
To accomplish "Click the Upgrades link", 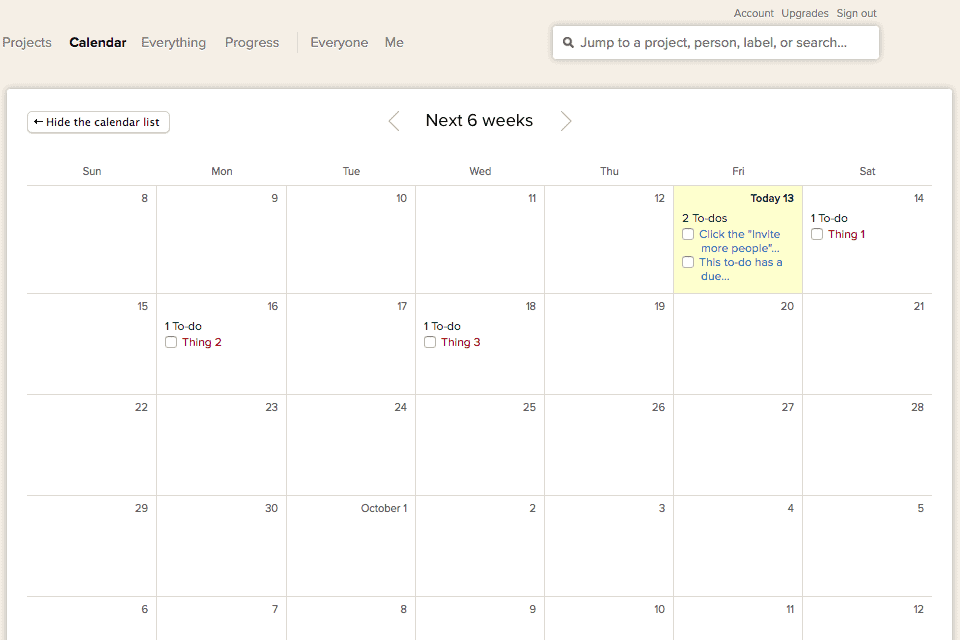I will [804, 13].
